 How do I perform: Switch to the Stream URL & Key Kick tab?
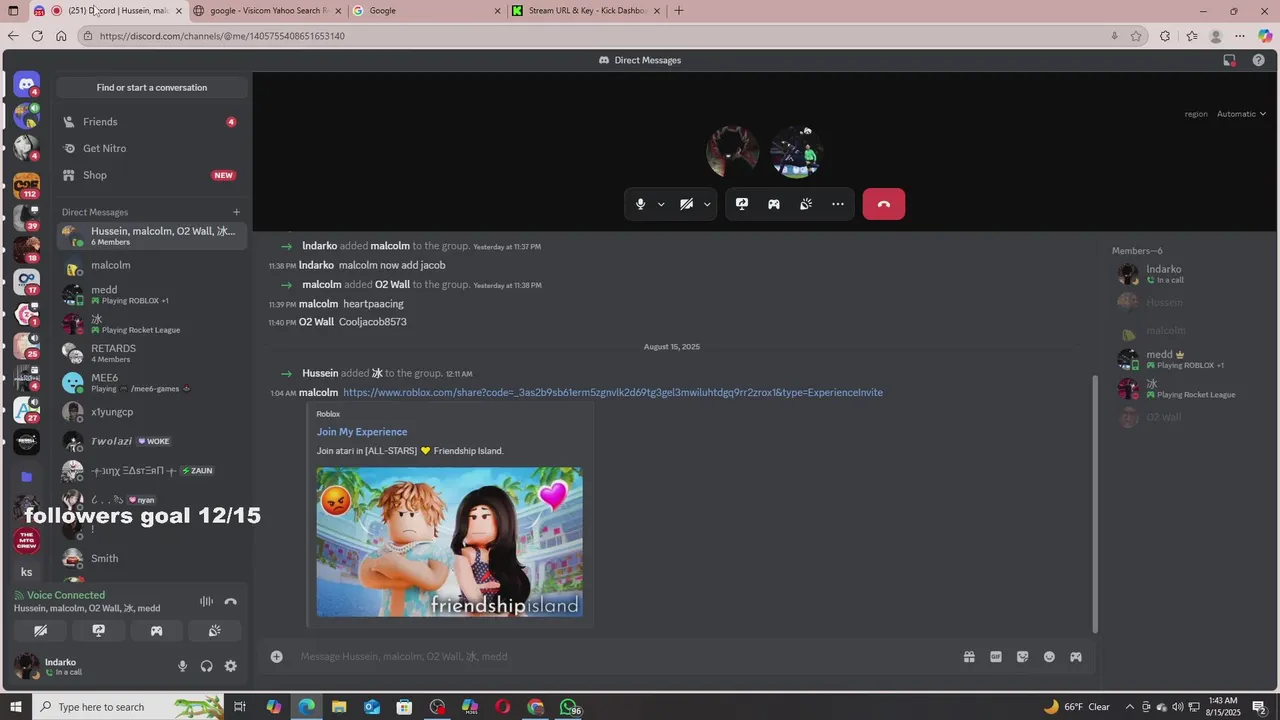click(586, 11)
